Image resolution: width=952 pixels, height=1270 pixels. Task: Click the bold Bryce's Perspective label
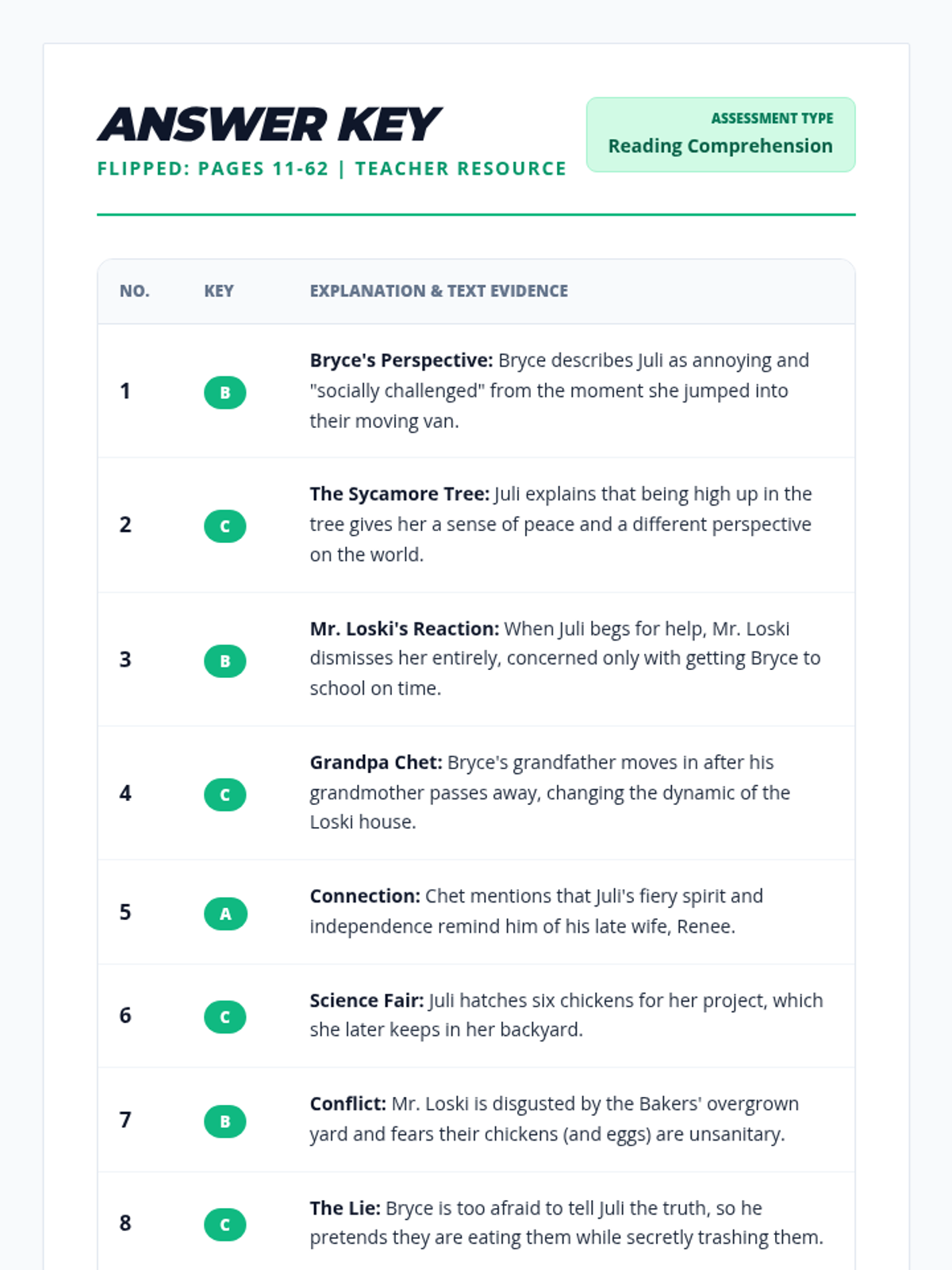point(401,360)
